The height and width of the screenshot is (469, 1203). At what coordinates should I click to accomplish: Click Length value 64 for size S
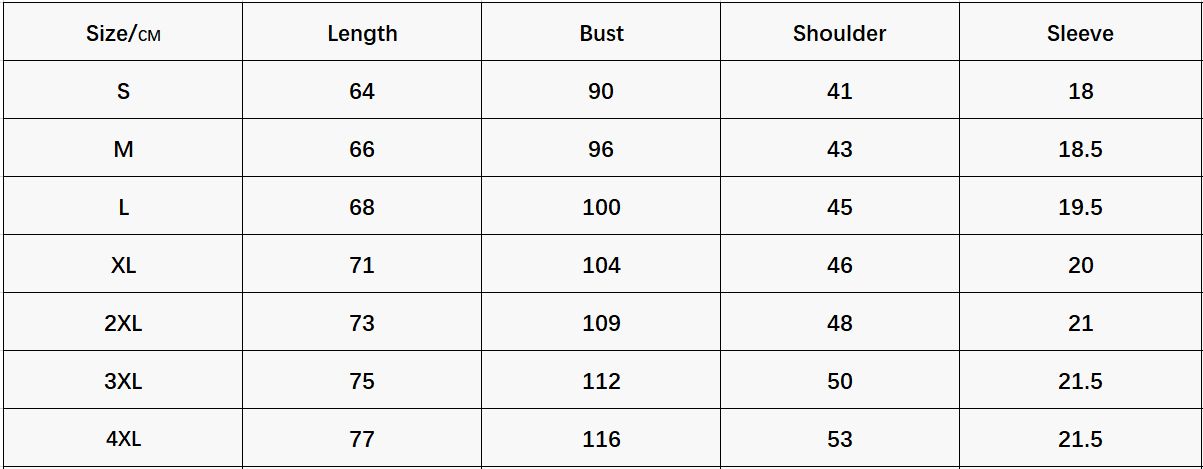[362, 91]
